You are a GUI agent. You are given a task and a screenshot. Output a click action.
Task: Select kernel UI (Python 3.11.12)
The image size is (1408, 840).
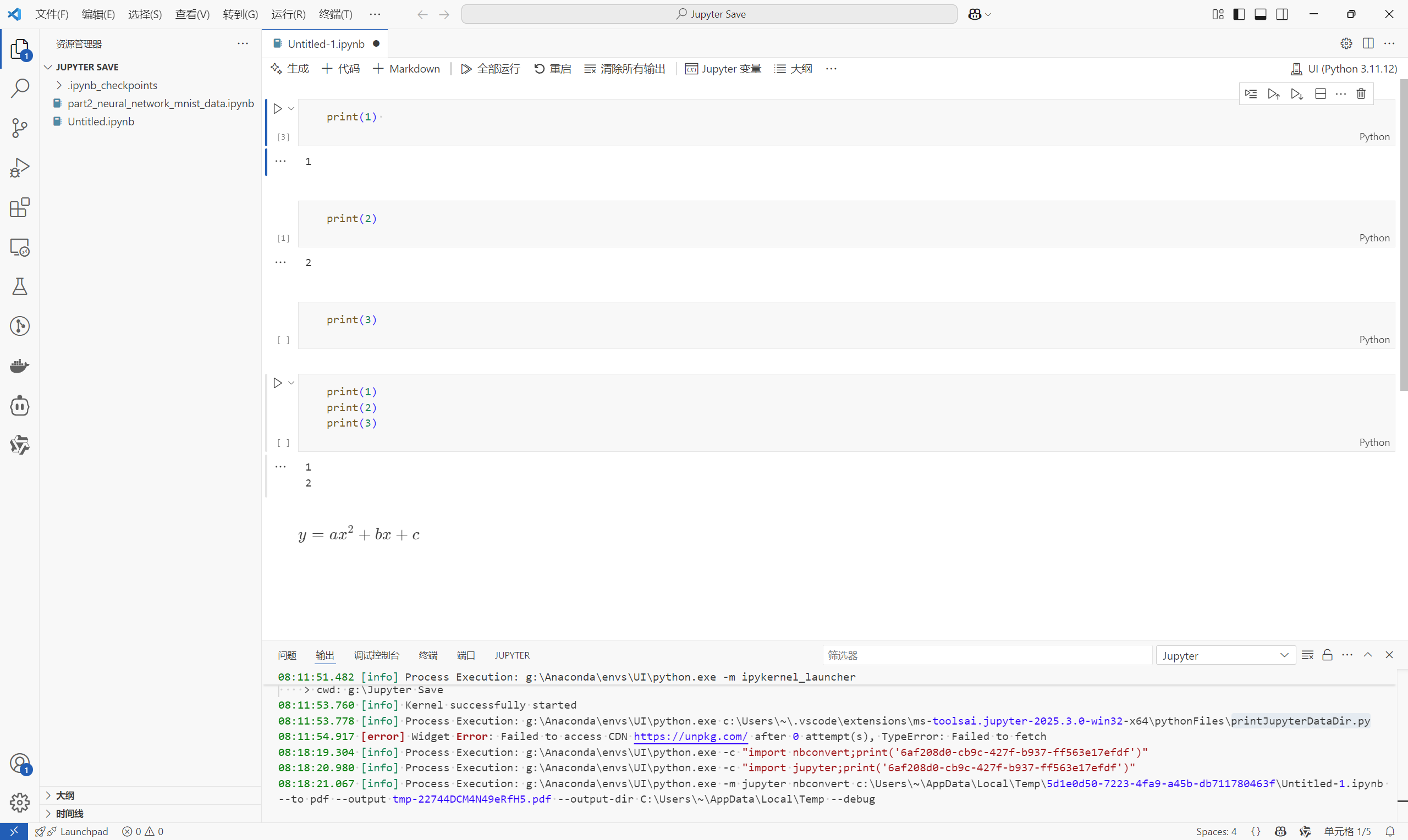[x=1344, y=69]
